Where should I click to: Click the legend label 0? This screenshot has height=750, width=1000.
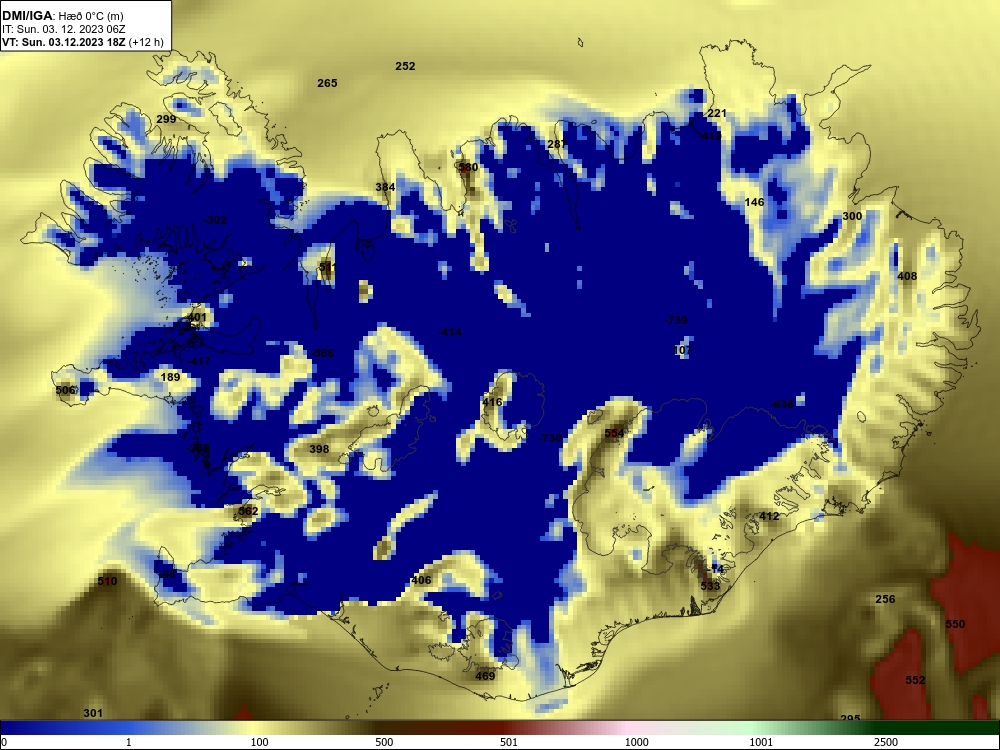[4, 742]
